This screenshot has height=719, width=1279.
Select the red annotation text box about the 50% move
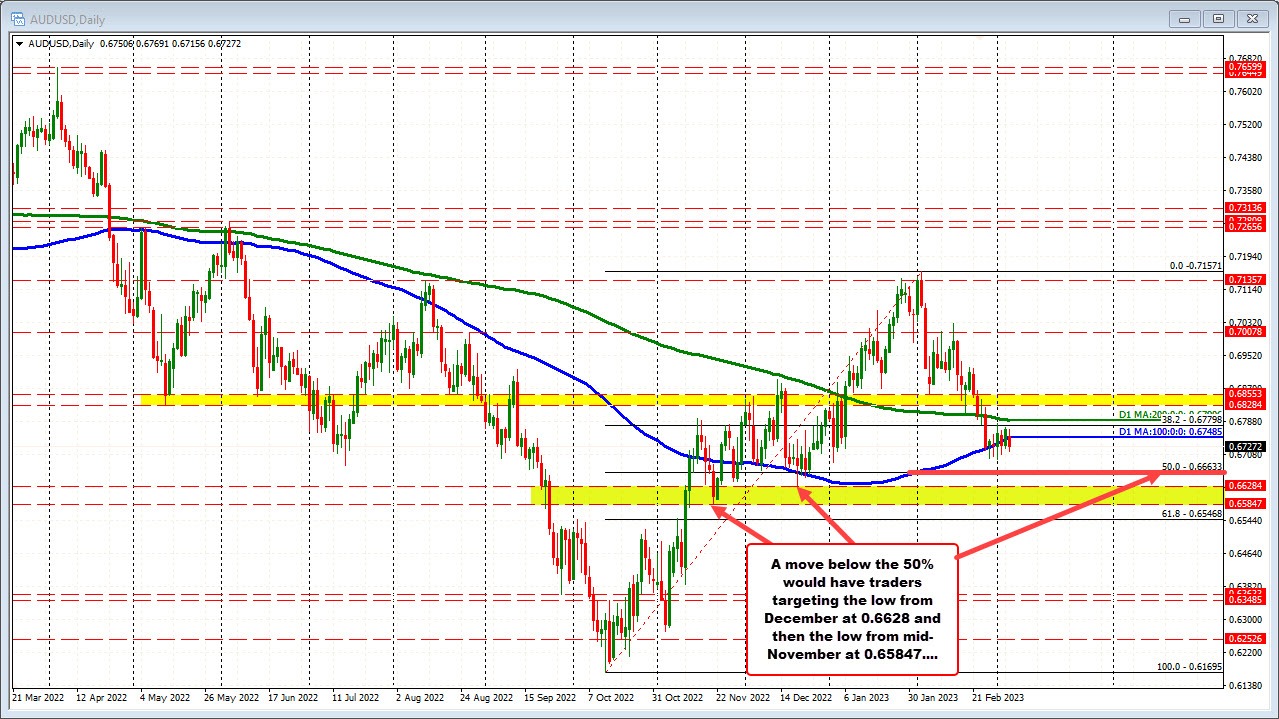pyautogui.click(x=851, y=609)
